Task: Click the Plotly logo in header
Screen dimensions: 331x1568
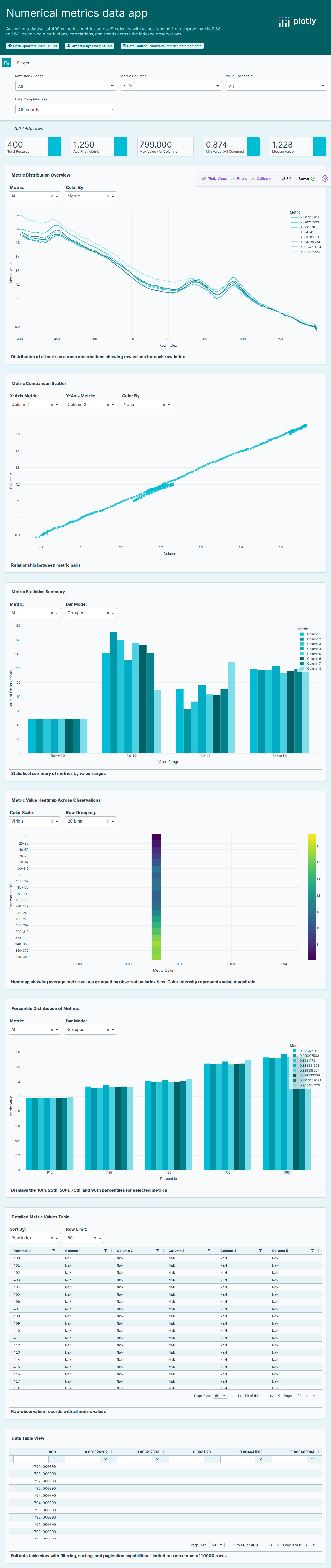Action: (x=298, y=21)
